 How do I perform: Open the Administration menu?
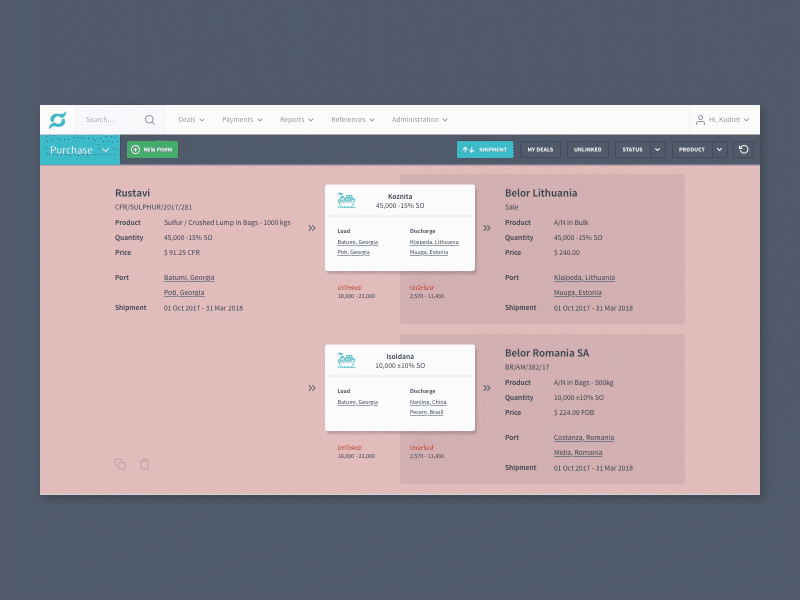tap(419, 119)
